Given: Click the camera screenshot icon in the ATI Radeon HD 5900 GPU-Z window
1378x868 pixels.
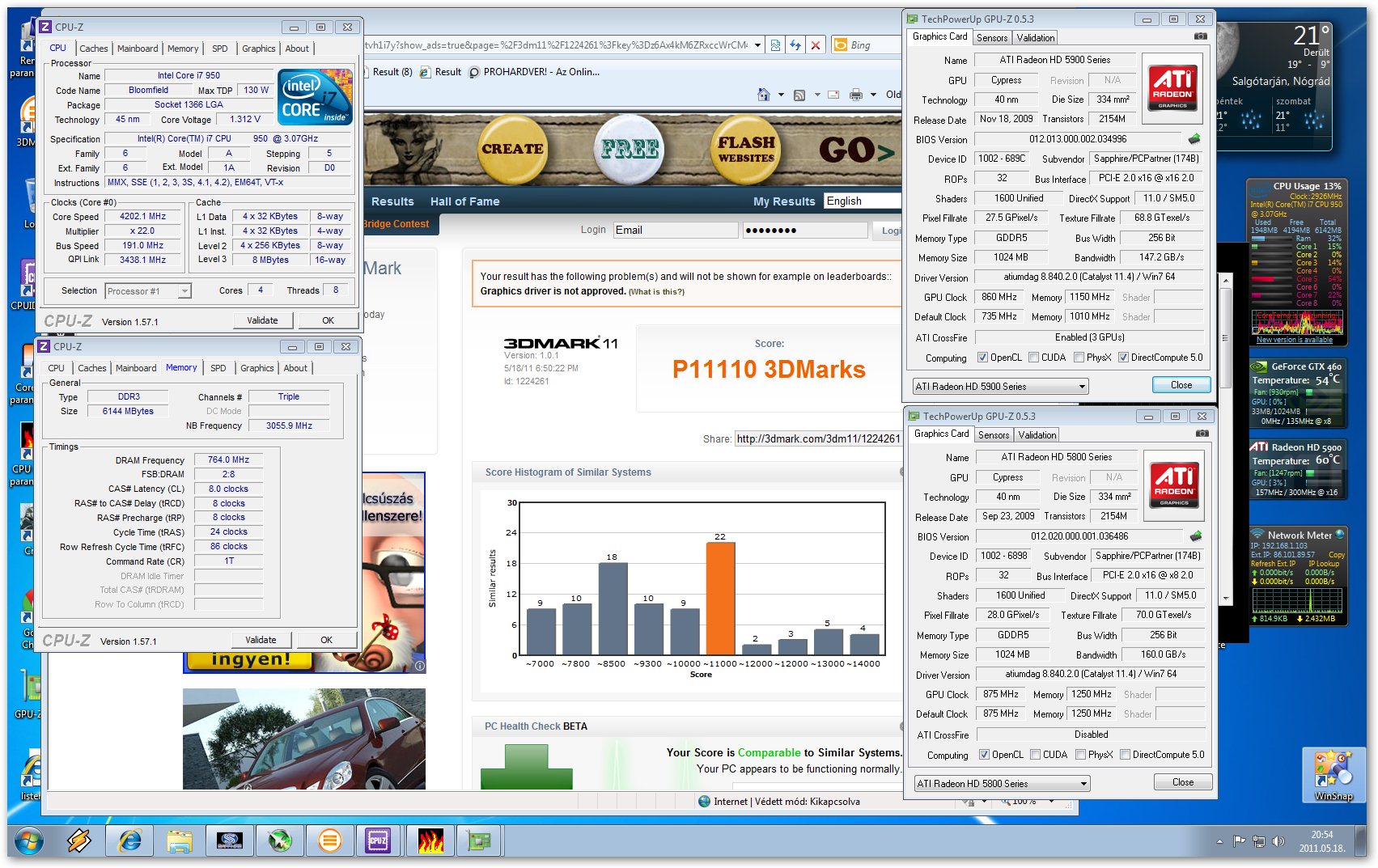Looking at the screenshot, I should (x=1201, y=37).
